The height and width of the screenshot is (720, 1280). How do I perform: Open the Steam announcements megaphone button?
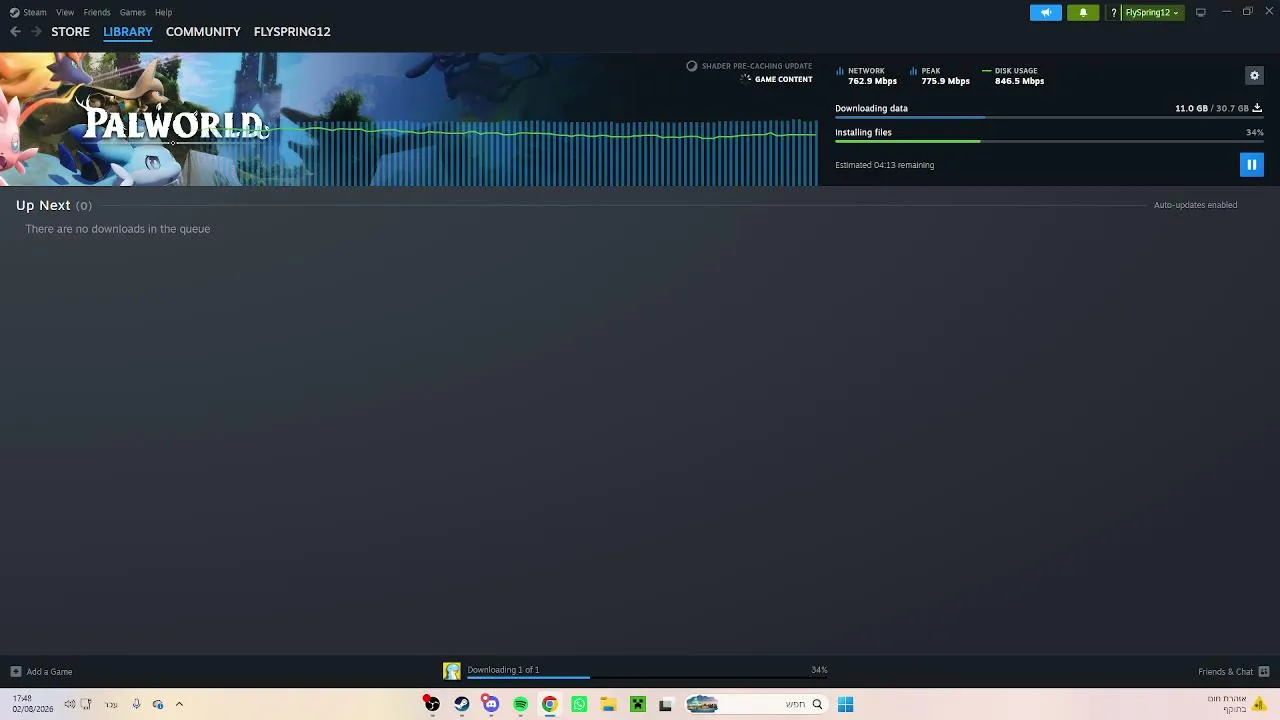coord(1046,12)
